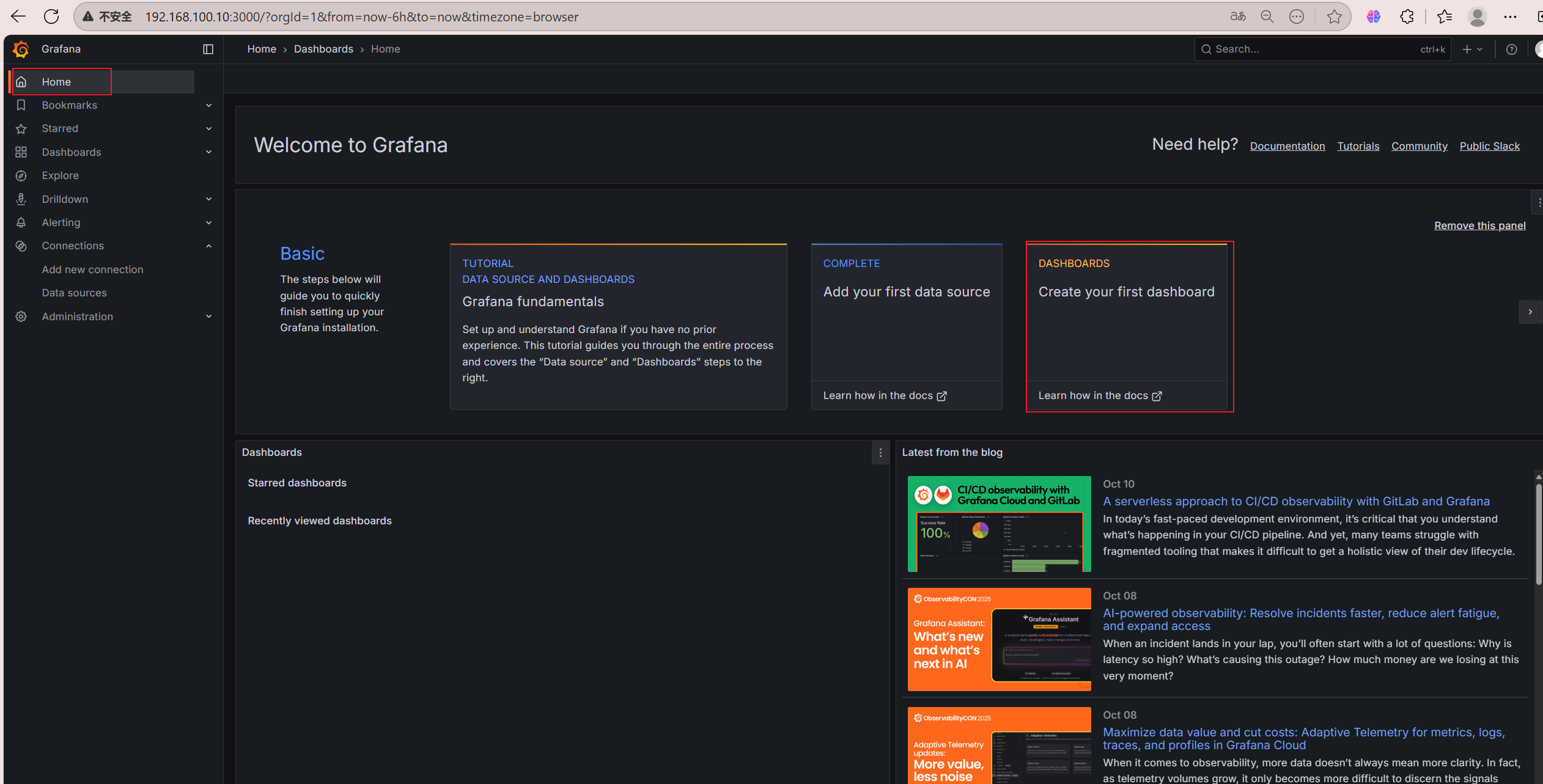Open the Explore menu item
Screen dimensions: 1543x784
61,175
